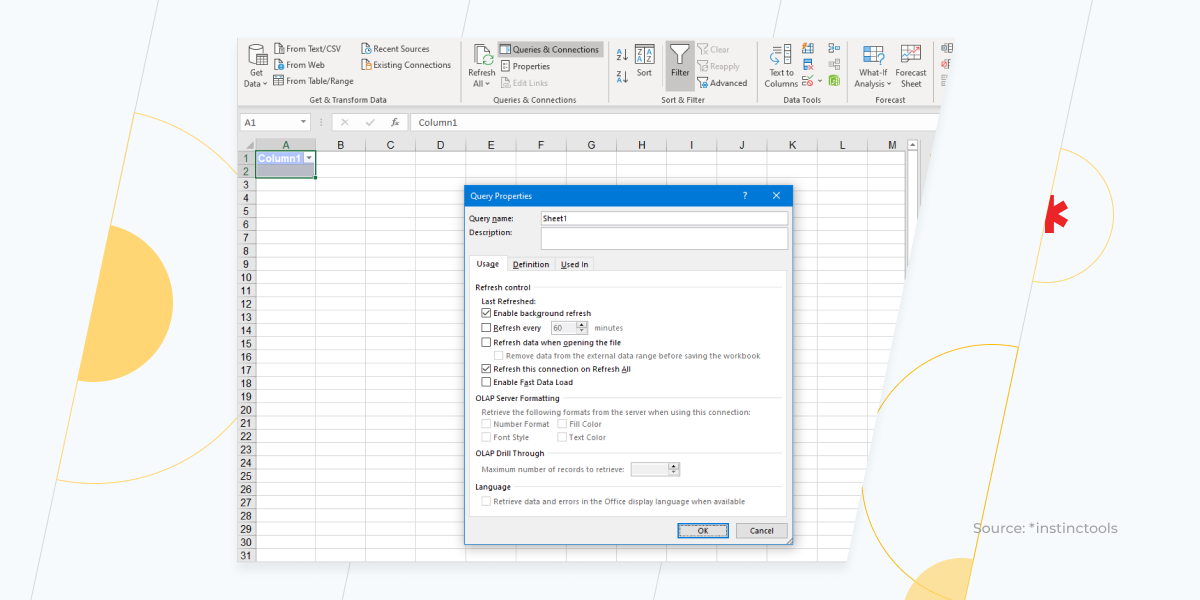Increase the refresh minutes spinner

point(583,325)
